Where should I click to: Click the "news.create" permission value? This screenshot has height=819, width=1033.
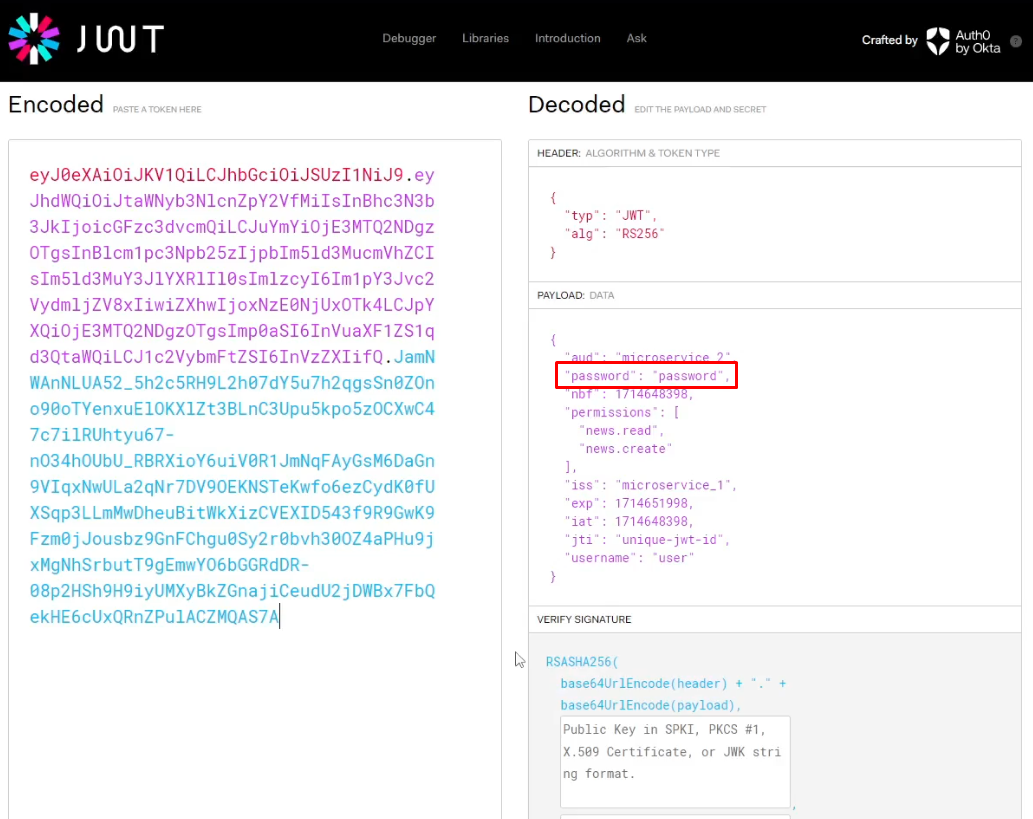(x=625, y=449)
